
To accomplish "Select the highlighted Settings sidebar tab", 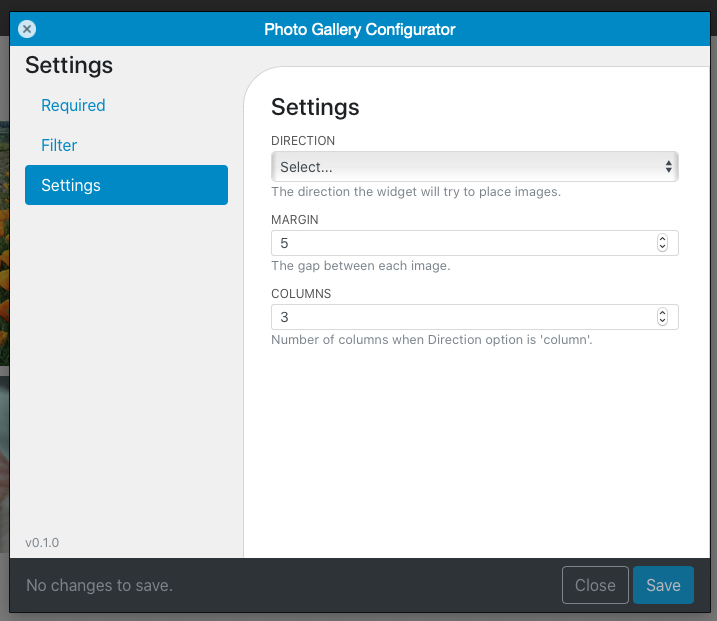I will pos(126,185).
